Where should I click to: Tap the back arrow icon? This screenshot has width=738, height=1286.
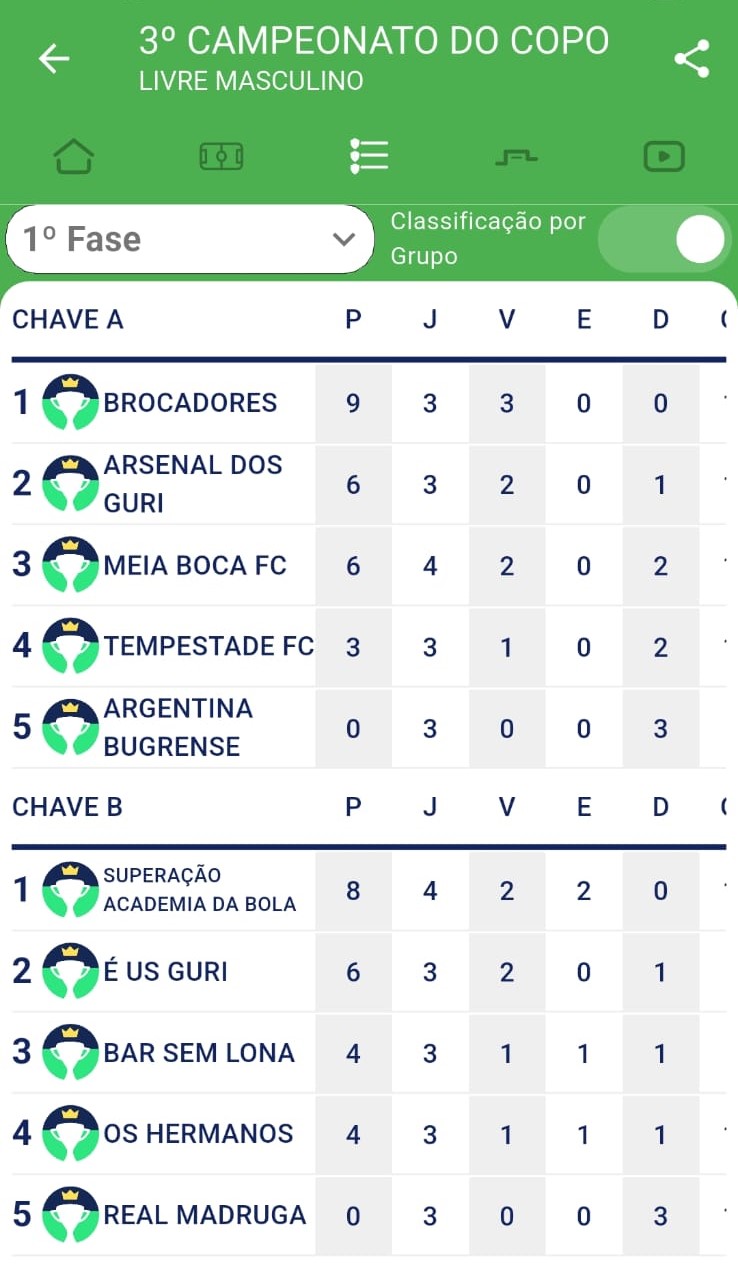pos(54,59)
